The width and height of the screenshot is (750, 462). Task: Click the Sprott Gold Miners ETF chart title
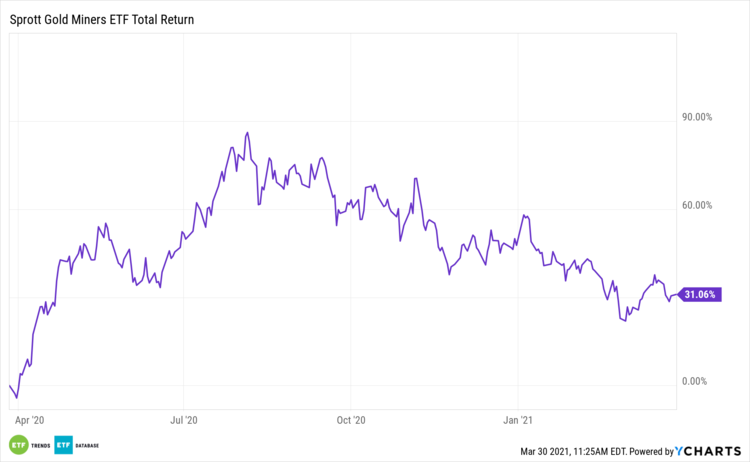coord(102,19)
